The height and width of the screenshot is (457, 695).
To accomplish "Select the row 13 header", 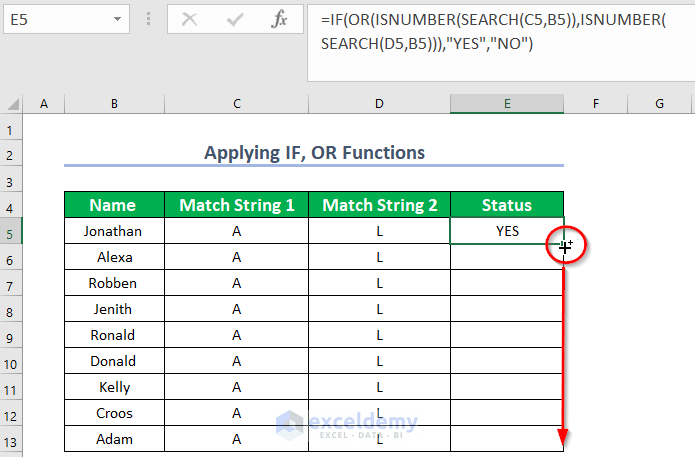I will click(x=12, y=439).
